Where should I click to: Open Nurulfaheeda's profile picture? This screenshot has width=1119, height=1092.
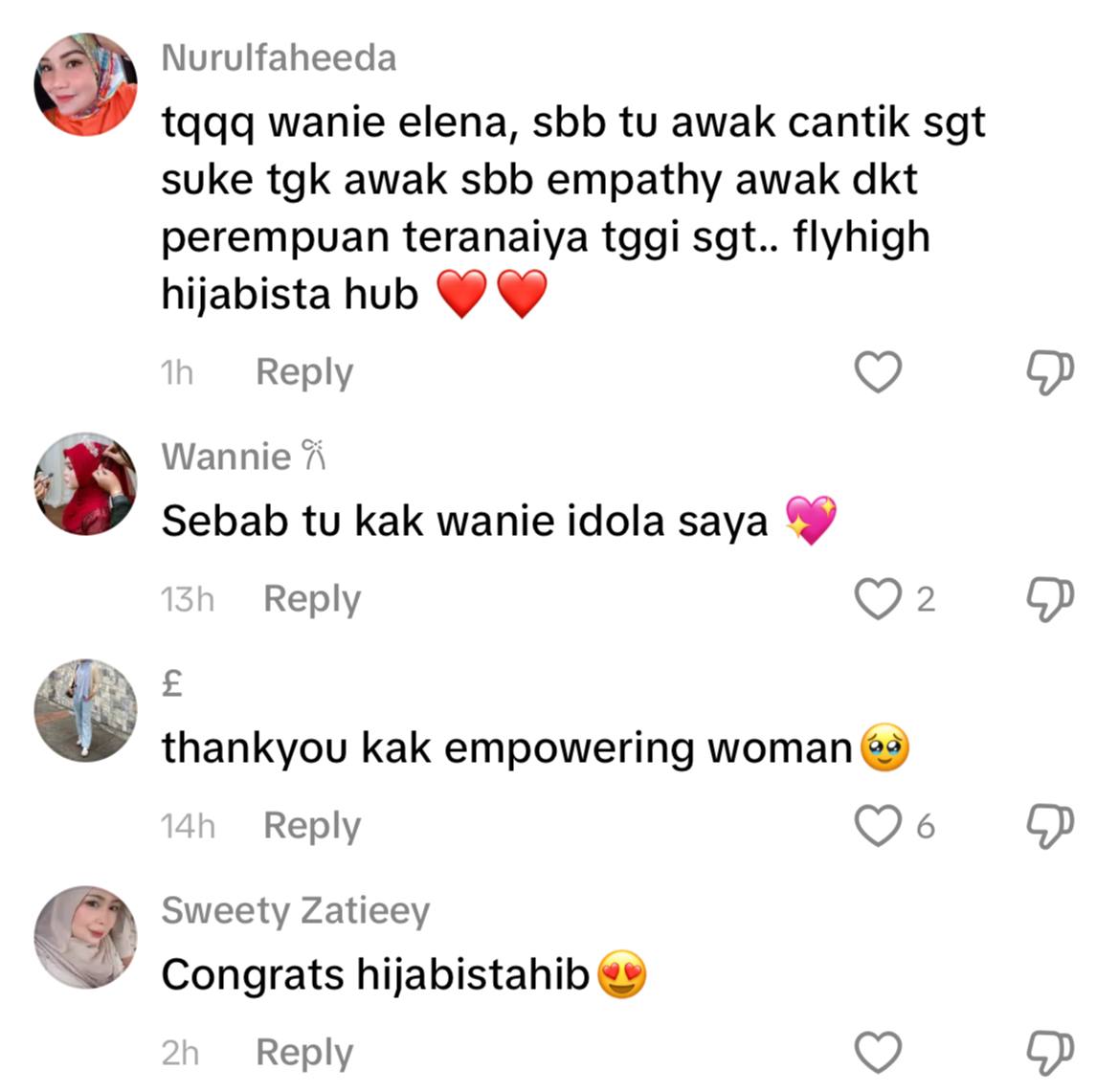tap(85, 84)
